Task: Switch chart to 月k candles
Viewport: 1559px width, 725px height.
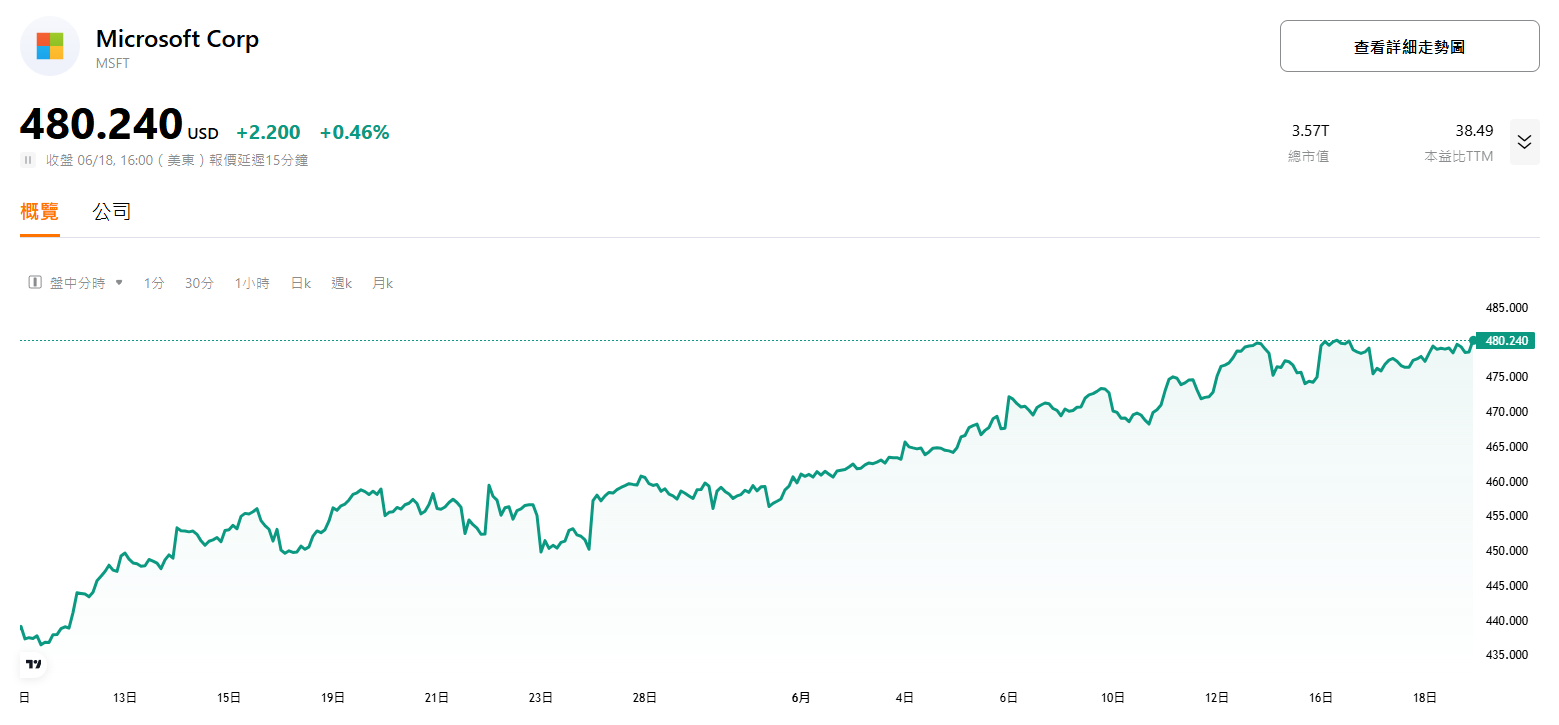Action: (383, 283)
